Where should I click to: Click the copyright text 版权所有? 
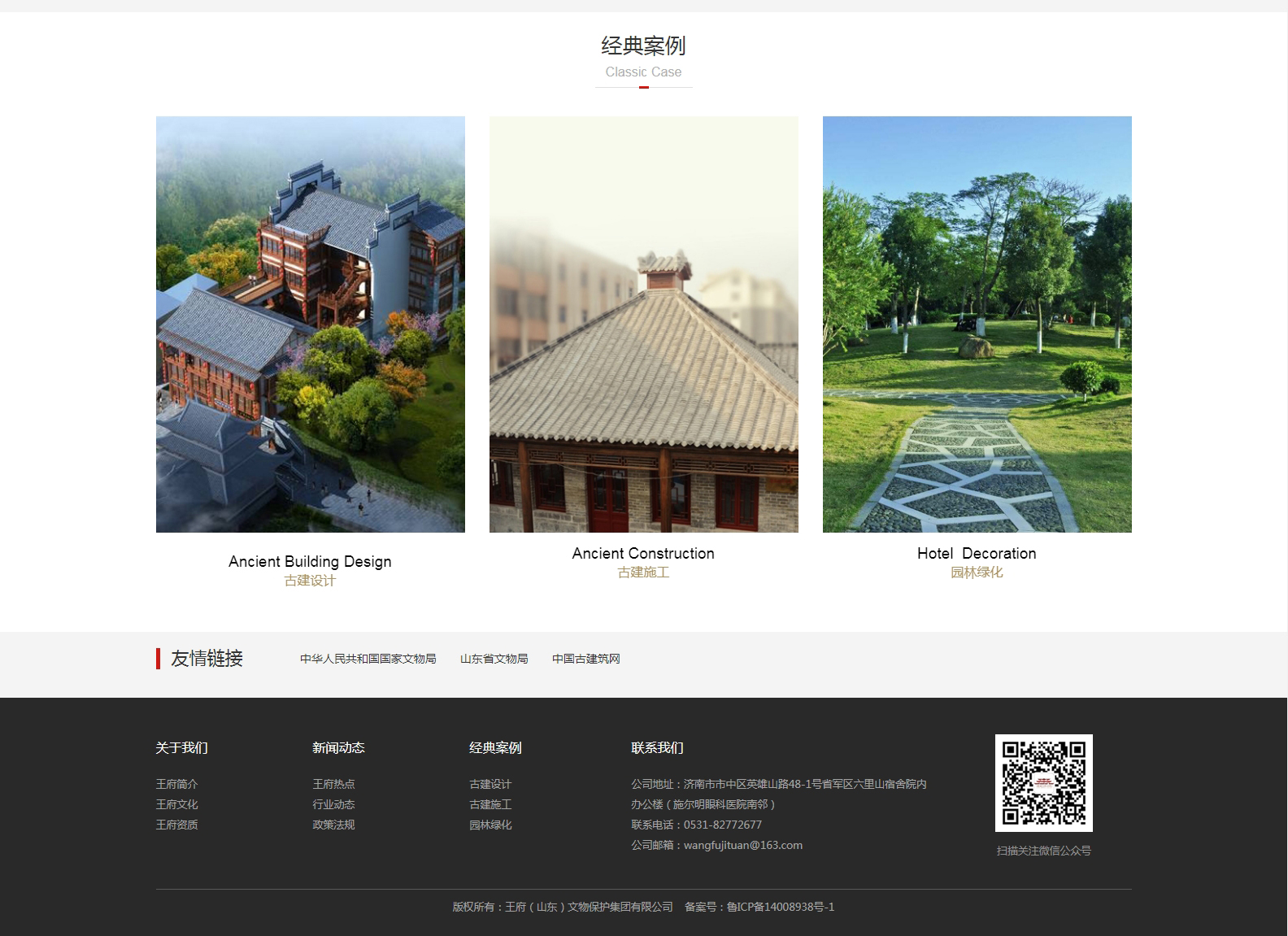tap(563, 907)
